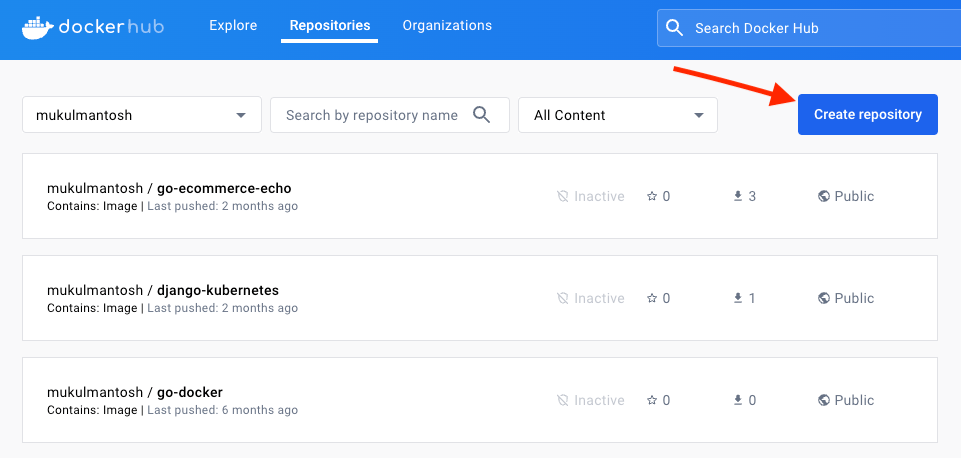This screenshot has width=961, height=458.
Task: Click the repository name search magnifier icon
Action: [x=482, y=115]
